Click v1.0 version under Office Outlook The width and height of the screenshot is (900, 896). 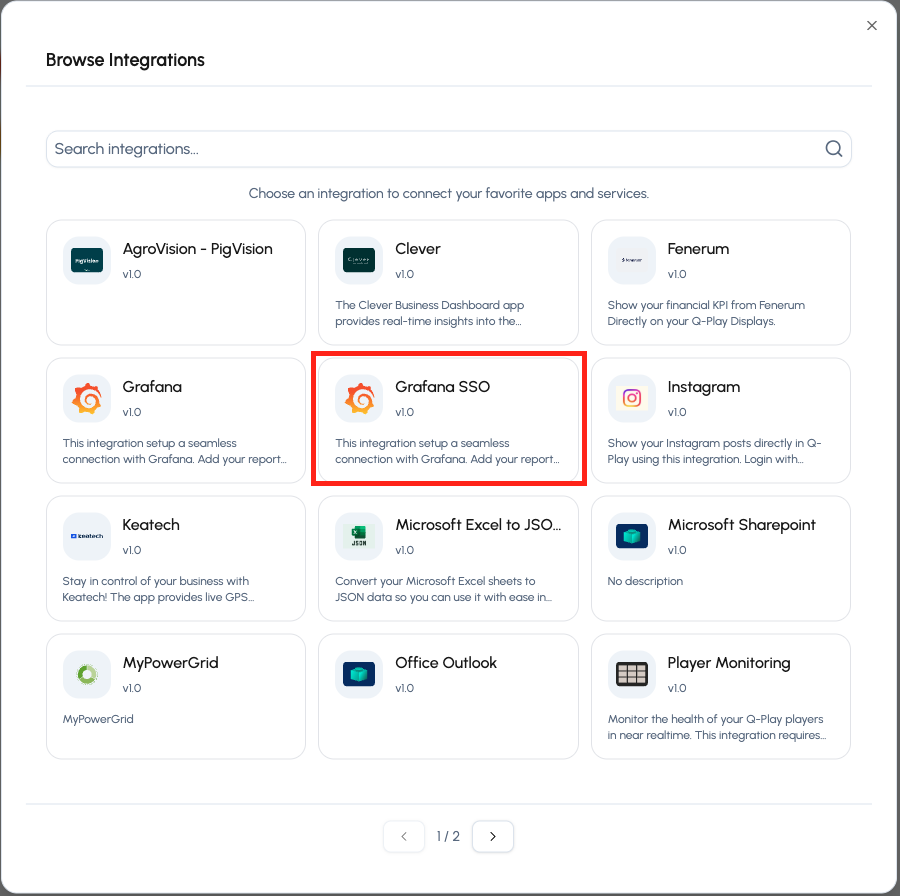(404, 688)
